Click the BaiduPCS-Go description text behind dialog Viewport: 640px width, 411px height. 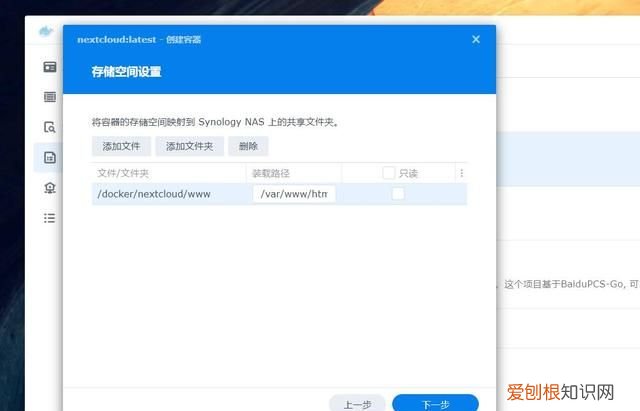pyautogui.click(x=571, y=284)
